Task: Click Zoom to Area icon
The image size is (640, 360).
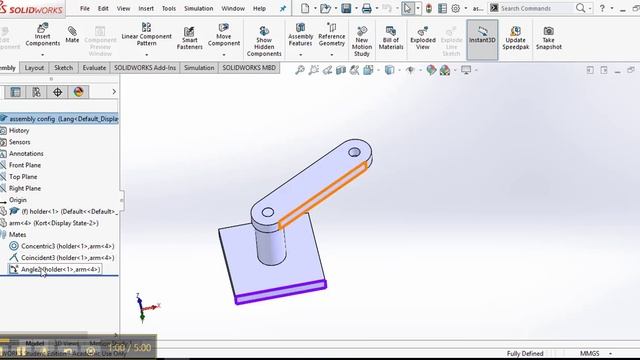Action: (x=313, y=70)
